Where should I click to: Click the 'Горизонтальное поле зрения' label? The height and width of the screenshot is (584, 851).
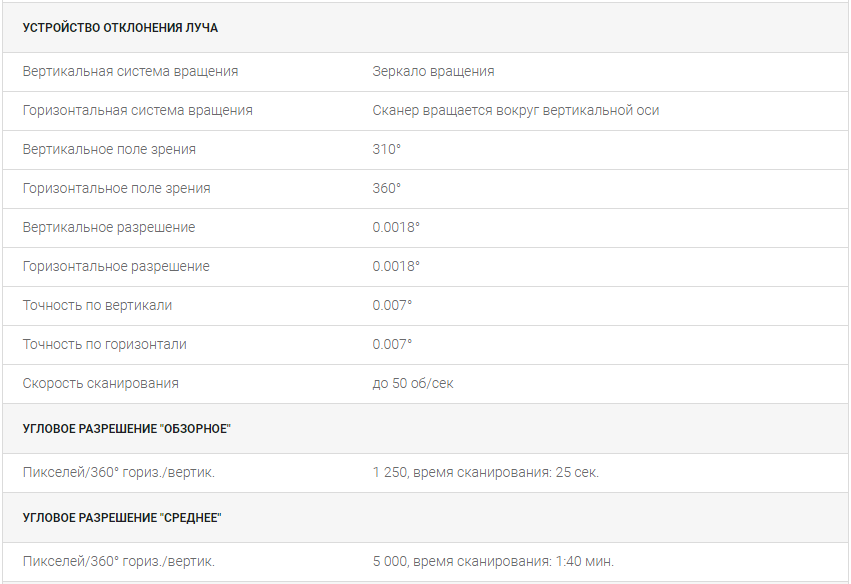point(116,189)
